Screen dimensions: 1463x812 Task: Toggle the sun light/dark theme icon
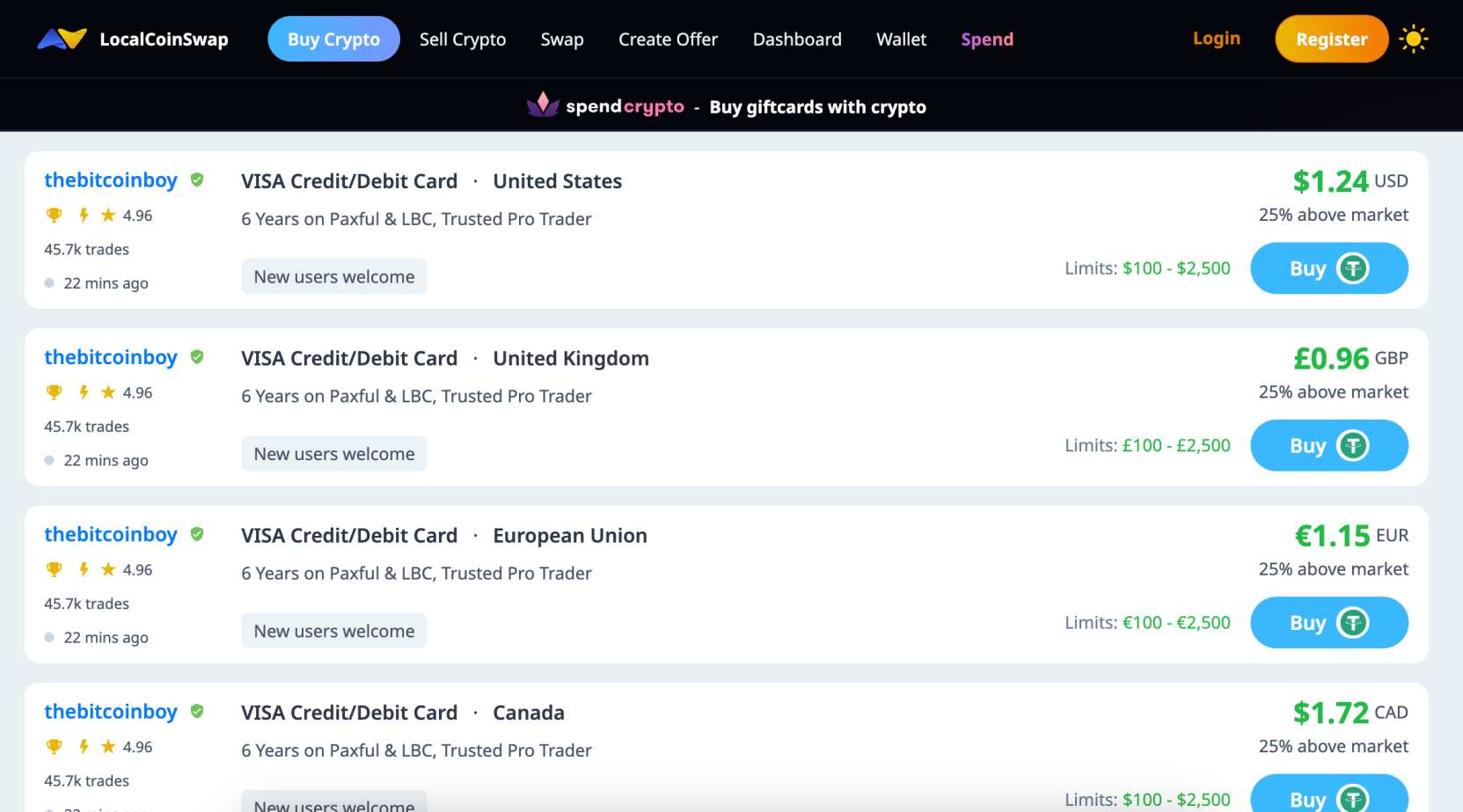1413,40
